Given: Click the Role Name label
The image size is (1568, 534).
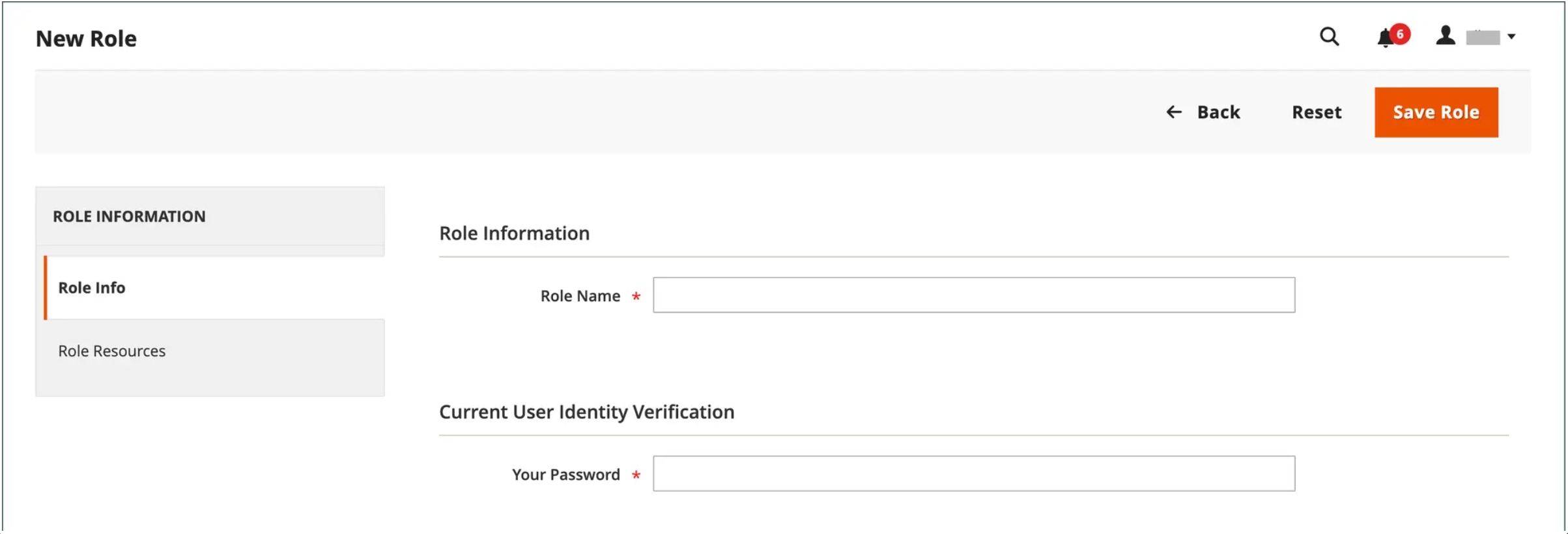Looking at the screenshot, I should [580, 296].
